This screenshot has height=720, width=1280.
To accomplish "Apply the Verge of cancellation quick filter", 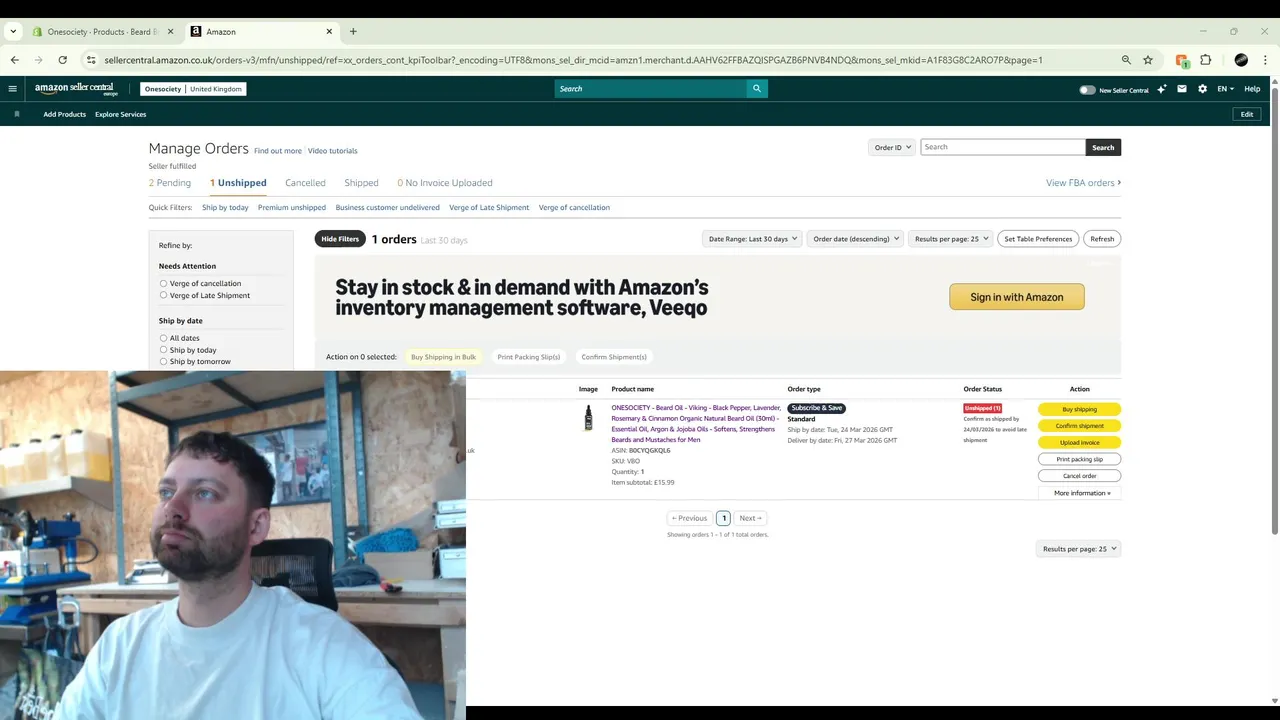I will [x=574, y=207].
